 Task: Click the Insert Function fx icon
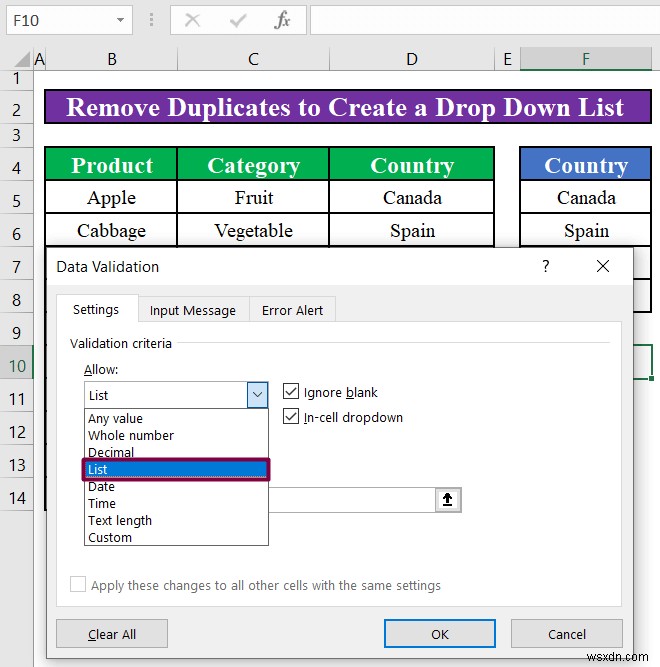(x=282, y=20)
